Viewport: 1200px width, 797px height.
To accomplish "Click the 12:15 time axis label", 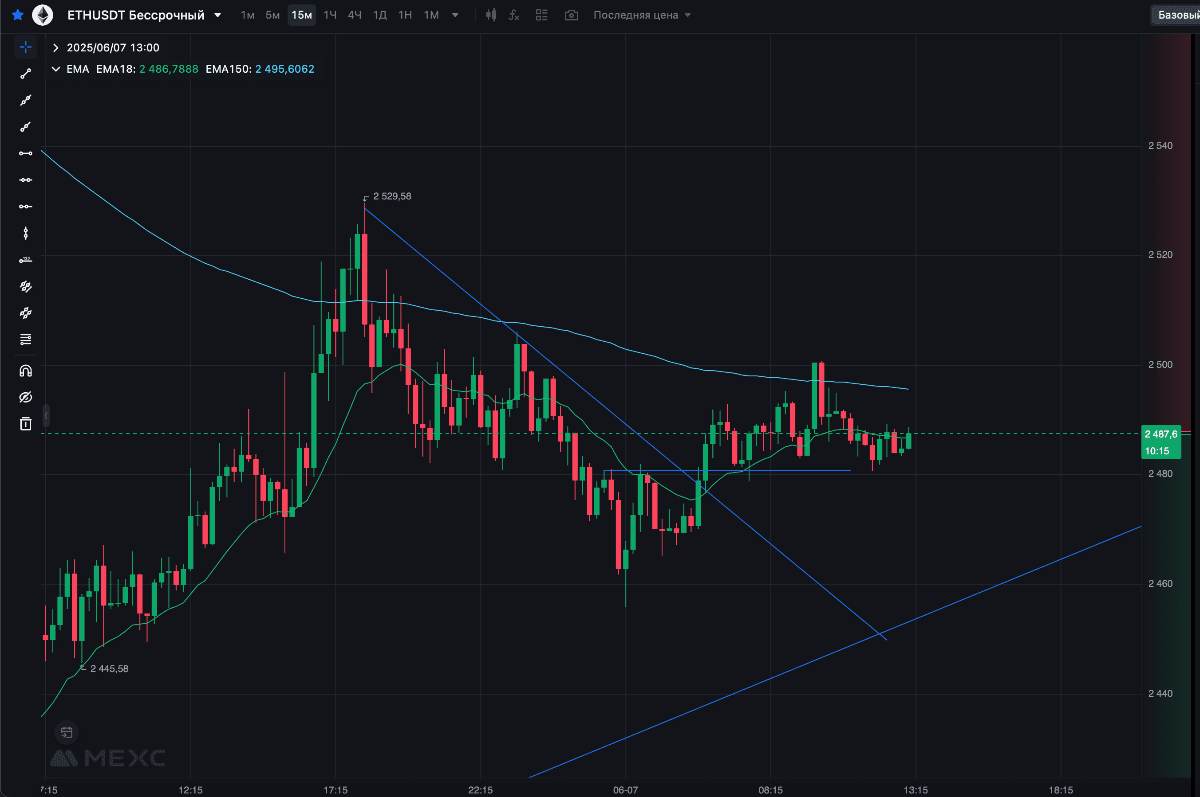I will (190, 789).
